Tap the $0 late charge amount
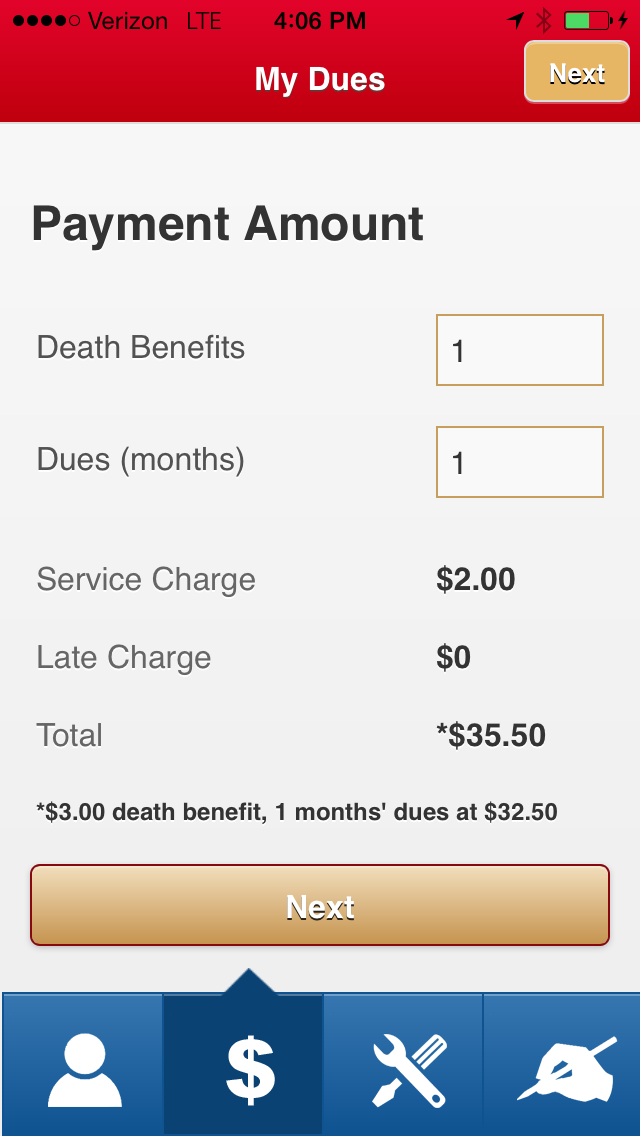The image size is (640, 1136). (x=454, y=657)
